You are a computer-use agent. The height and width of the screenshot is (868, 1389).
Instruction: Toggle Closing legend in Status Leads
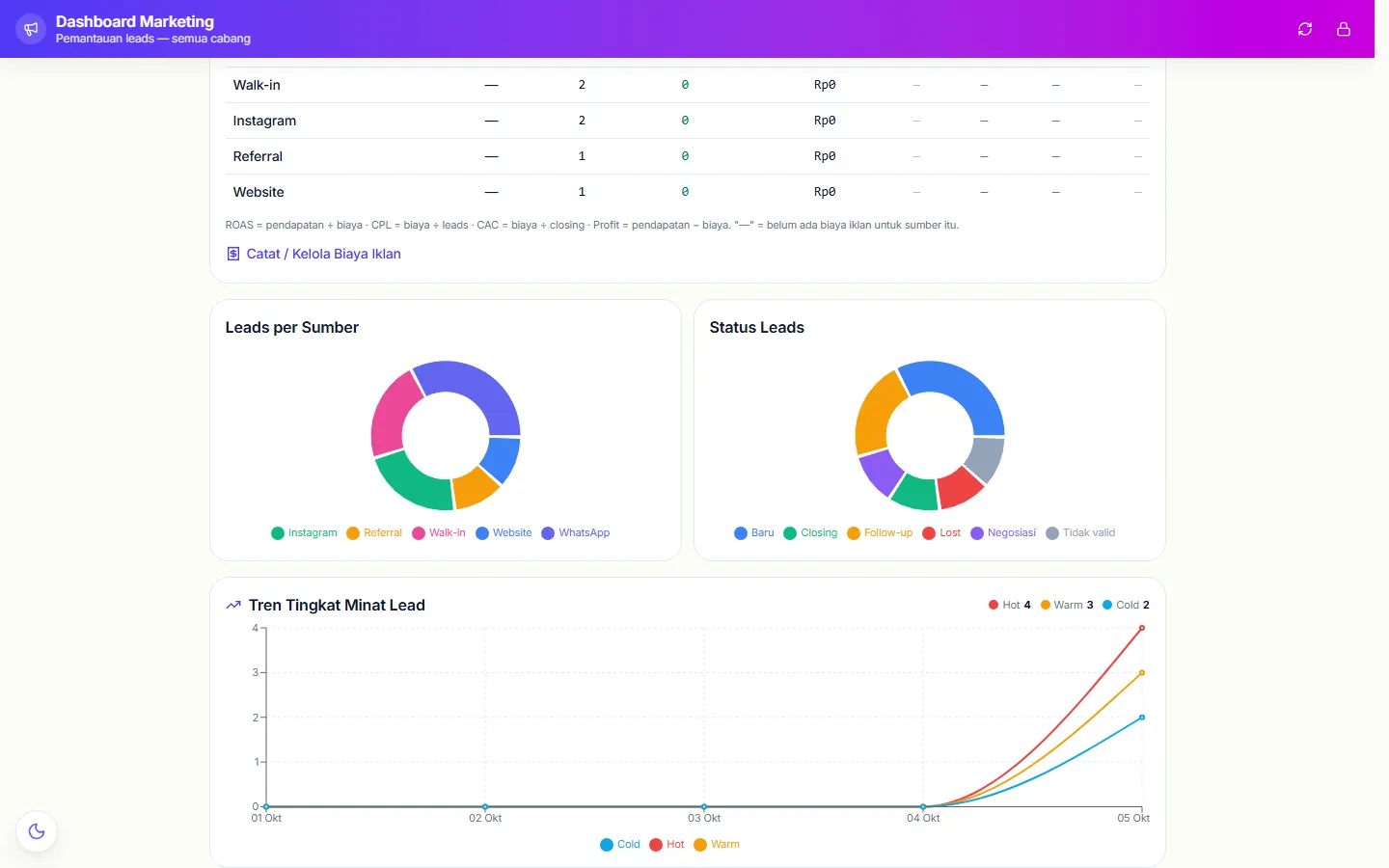[810, 532]
